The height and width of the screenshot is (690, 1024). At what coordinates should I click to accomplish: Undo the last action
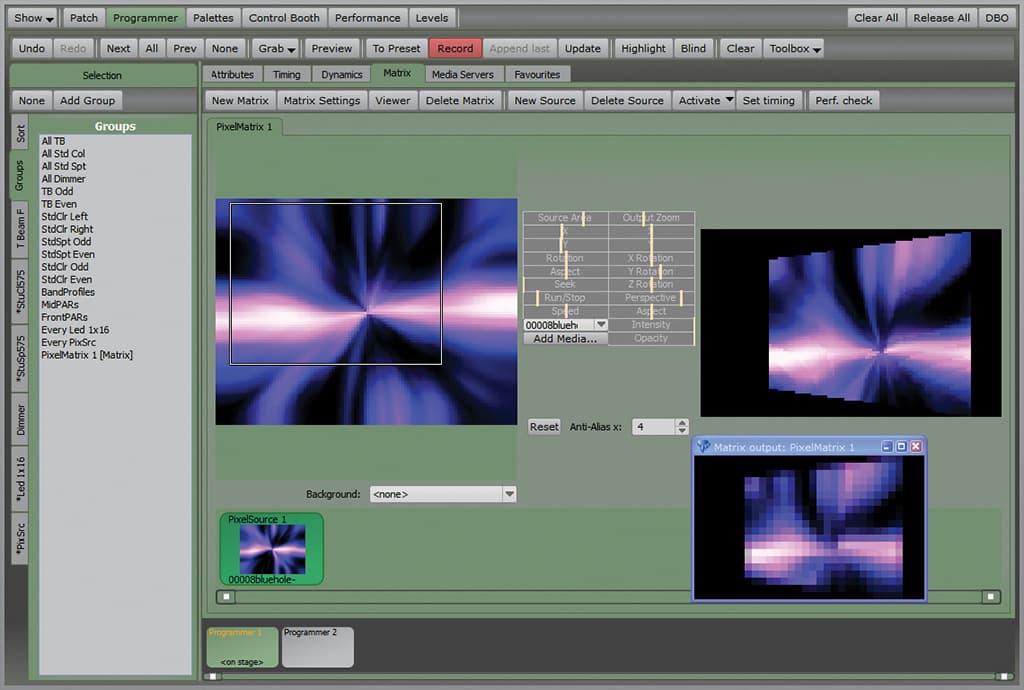click(x=32, y=48)
